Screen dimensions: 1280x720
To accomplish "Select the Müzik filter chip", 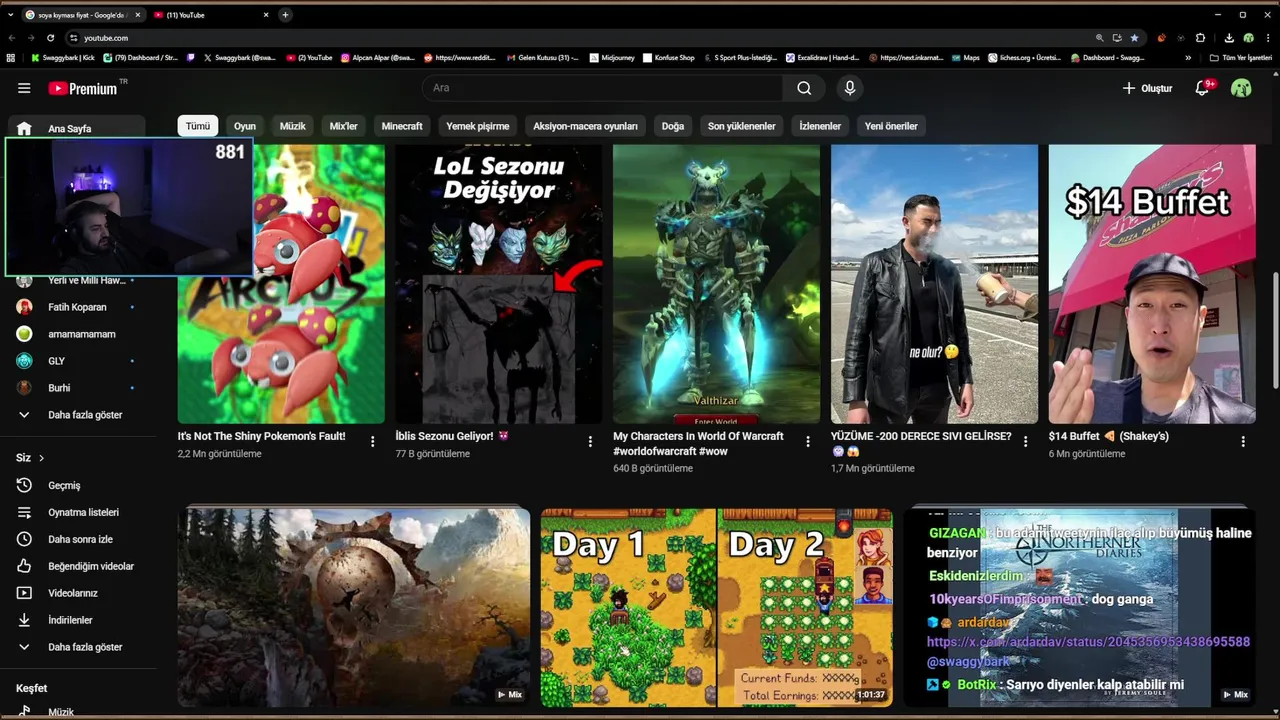I will (293, 126).
